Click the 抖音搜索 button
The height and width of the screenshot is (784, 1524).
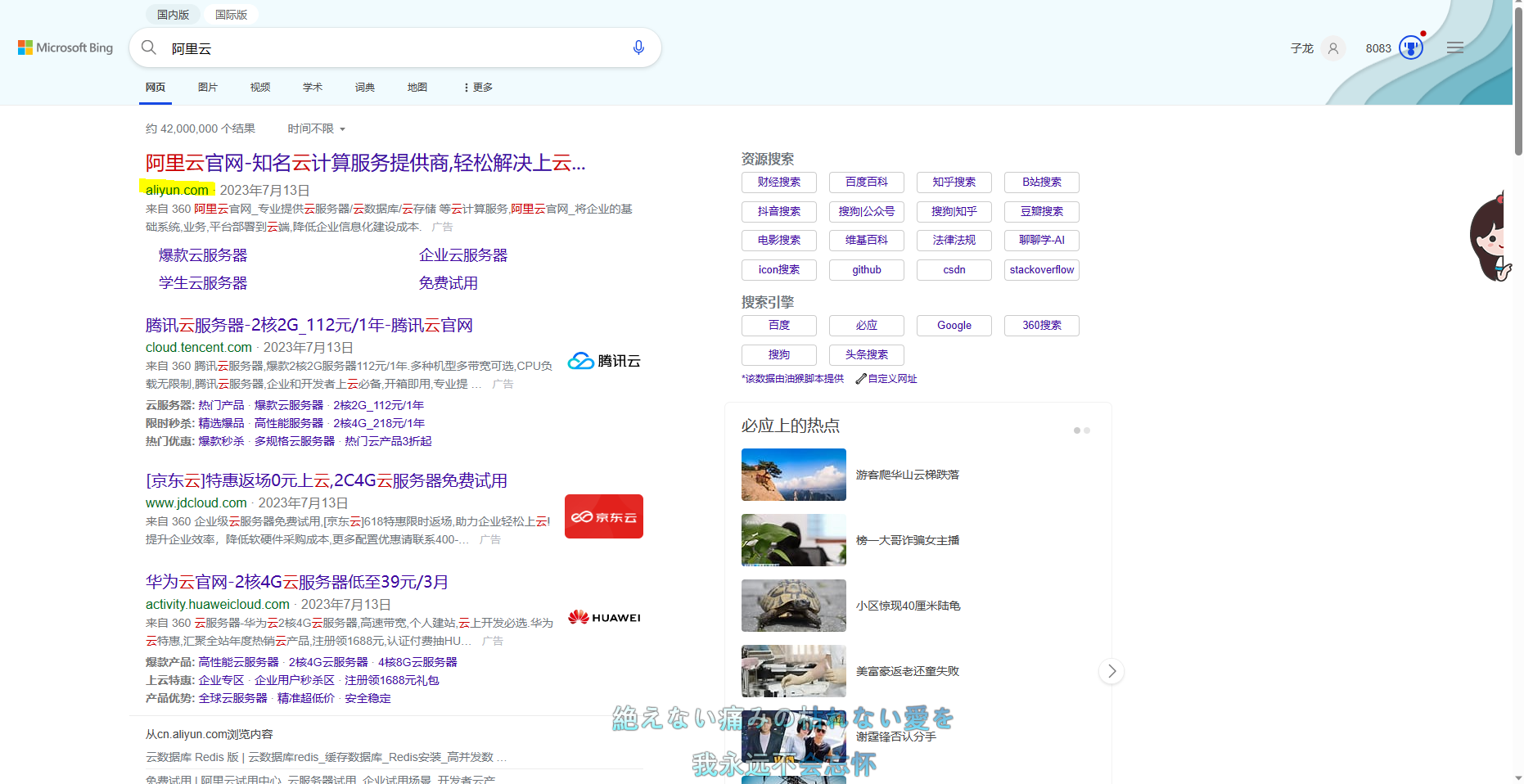tap(779, 212)
